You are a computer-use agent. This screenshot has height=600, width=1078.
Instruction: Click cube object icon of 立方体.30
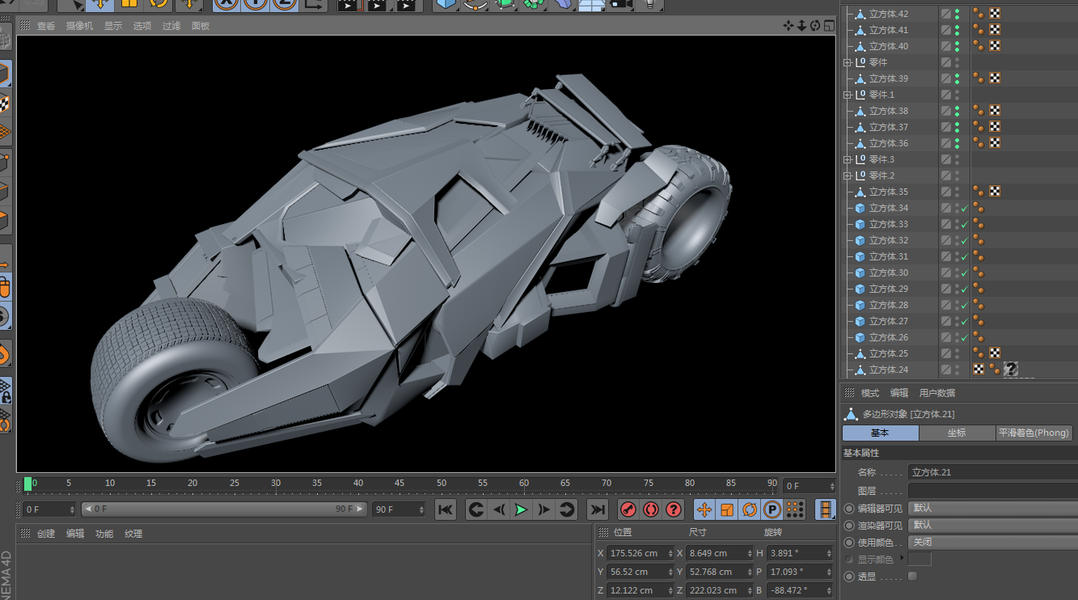(860, 272)
